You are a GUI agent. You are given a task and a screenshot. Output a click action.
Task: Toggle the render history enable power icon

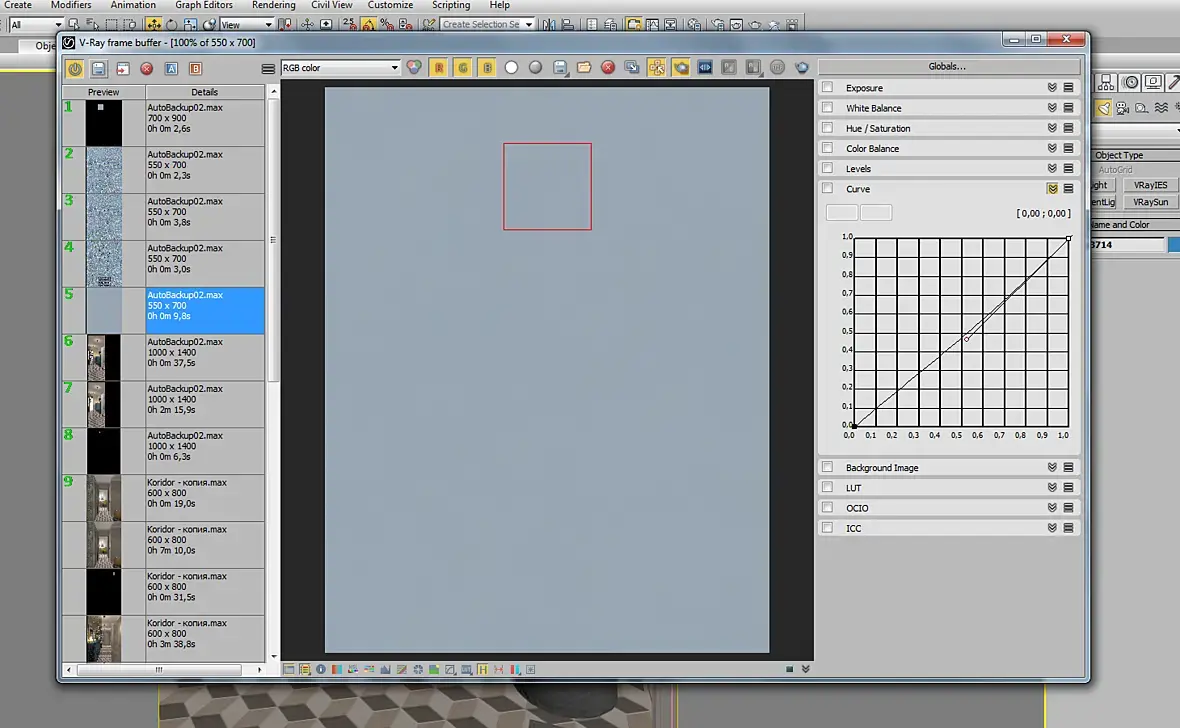coord(75,69)
